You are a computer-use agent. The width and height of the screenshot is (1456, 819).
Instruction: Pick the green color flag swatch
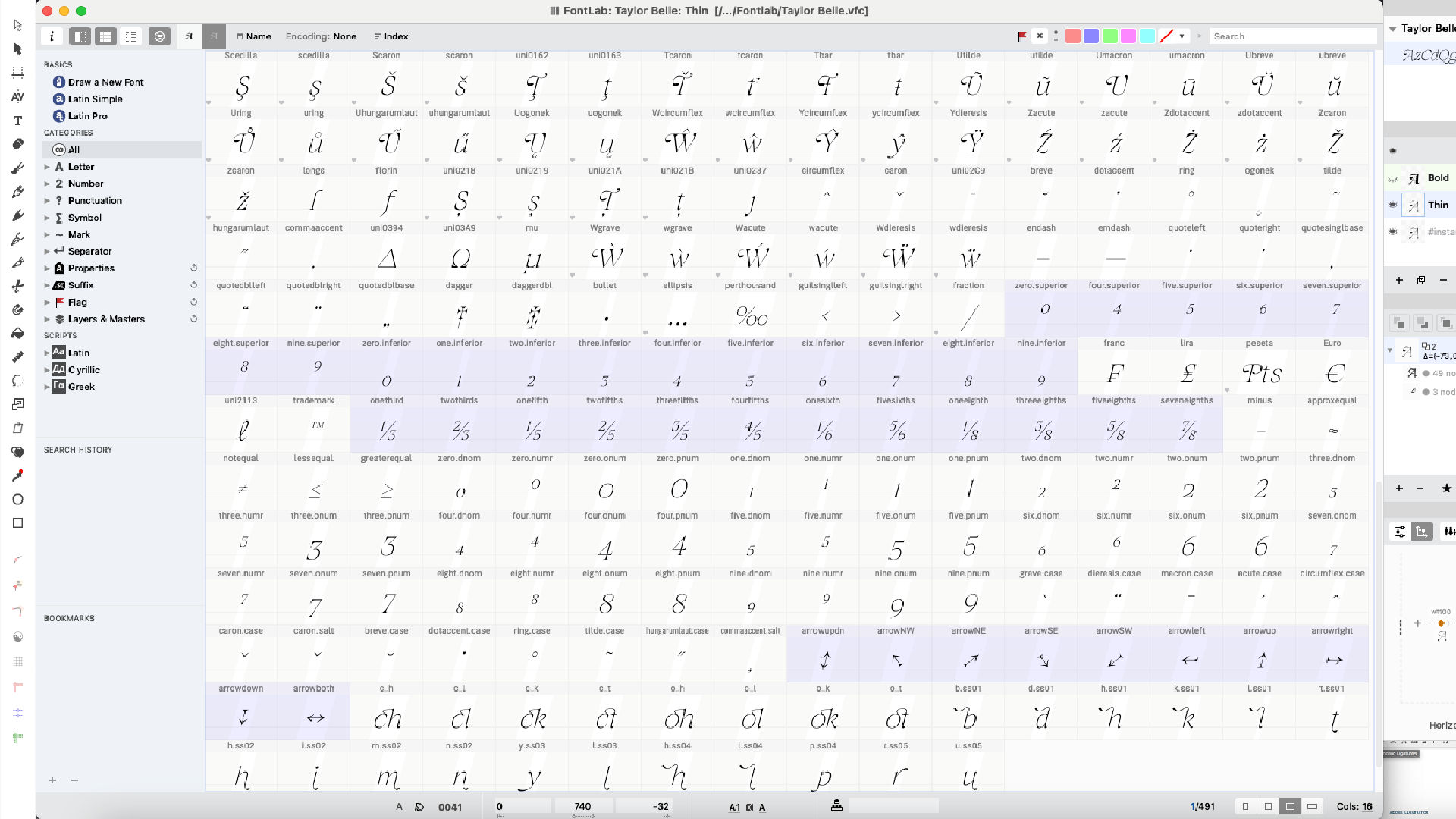tap(1110, 36)
